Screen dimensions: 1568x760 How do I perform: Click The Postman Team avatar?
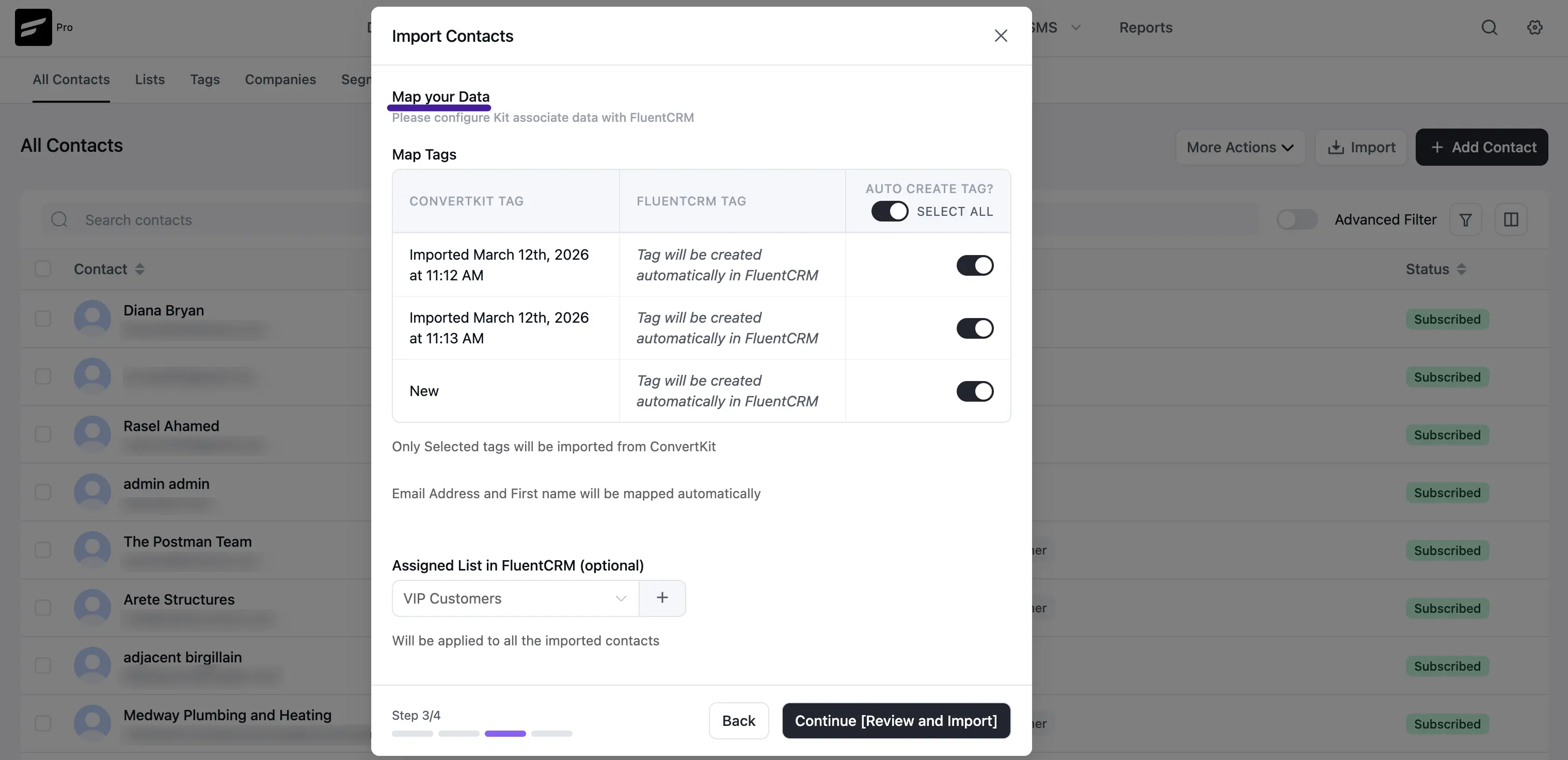92,549
